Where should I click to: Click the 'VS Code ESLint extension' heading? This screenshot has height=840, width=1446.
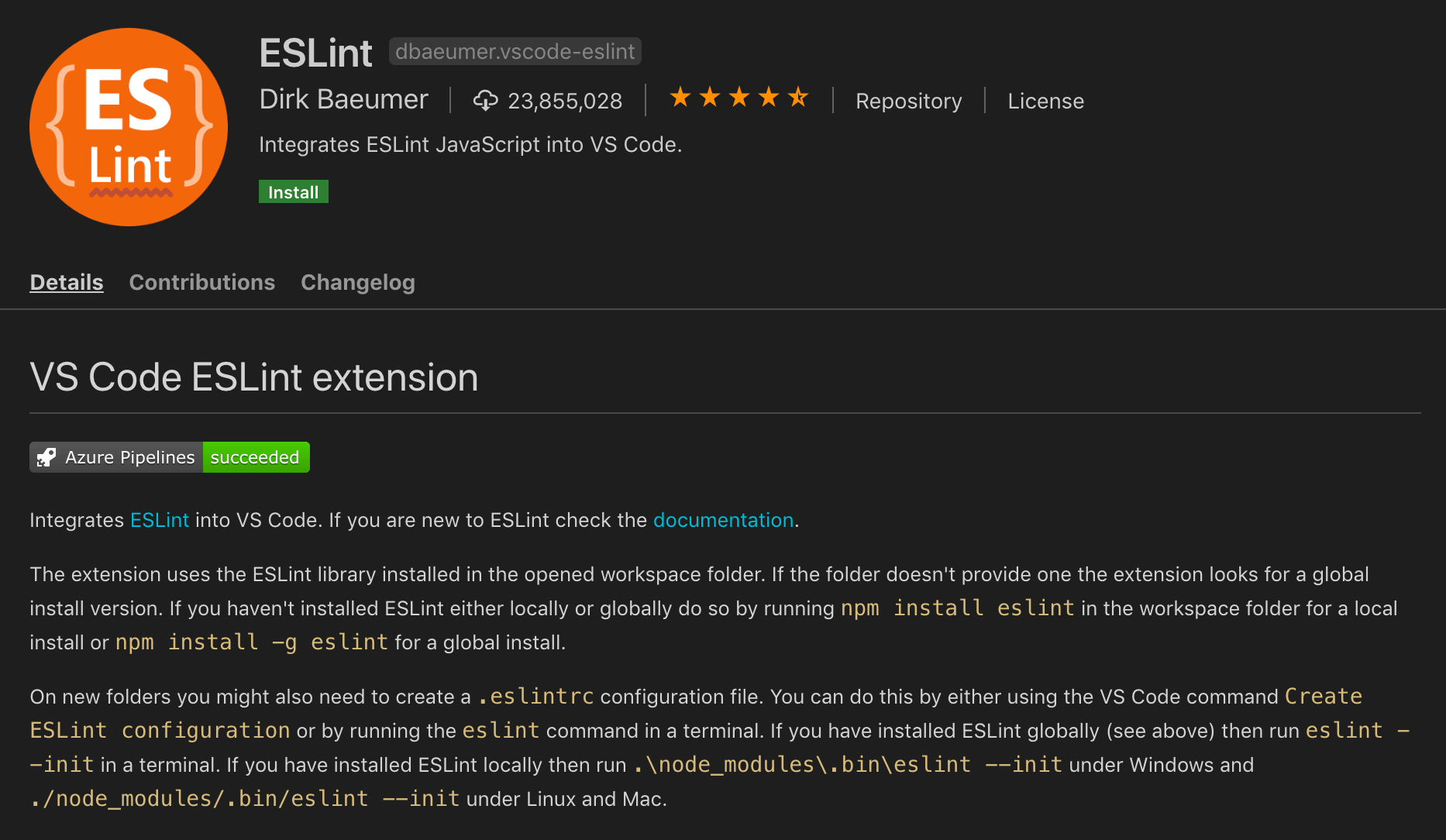[254, 377]
